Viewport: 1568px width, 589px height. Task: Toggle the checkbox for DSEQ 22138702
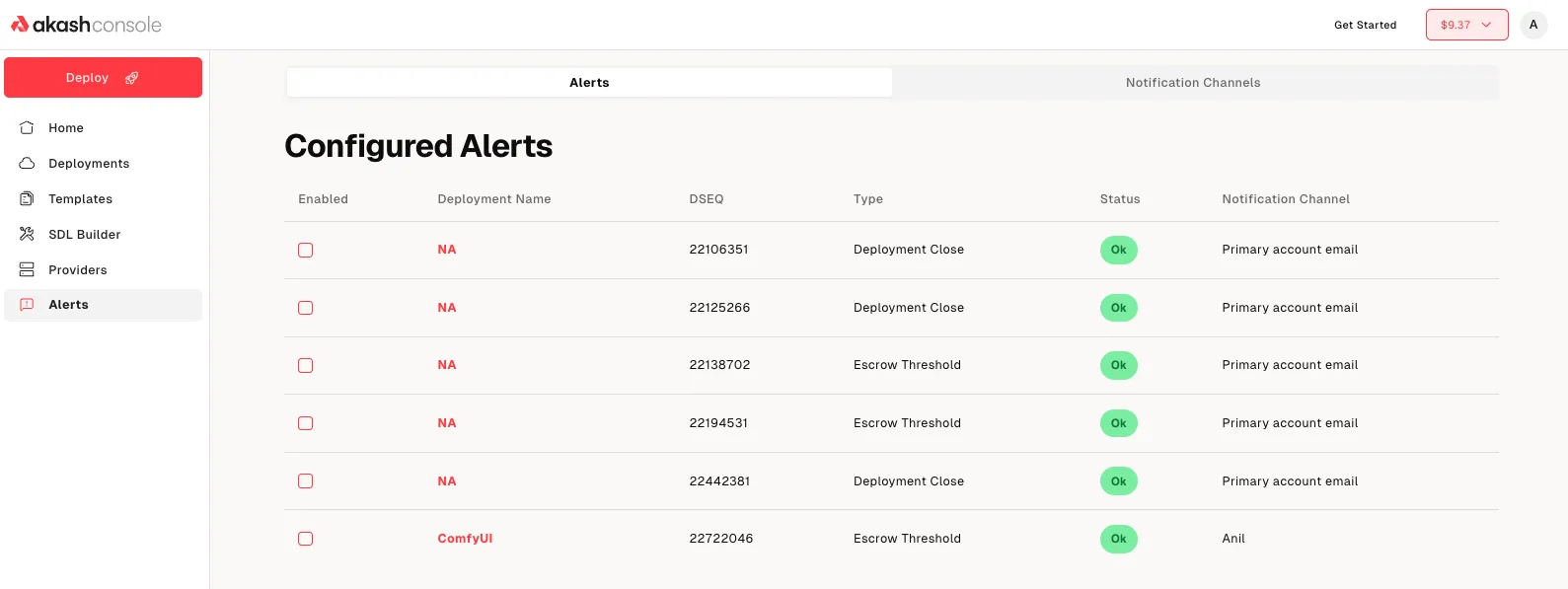(306, 366)
